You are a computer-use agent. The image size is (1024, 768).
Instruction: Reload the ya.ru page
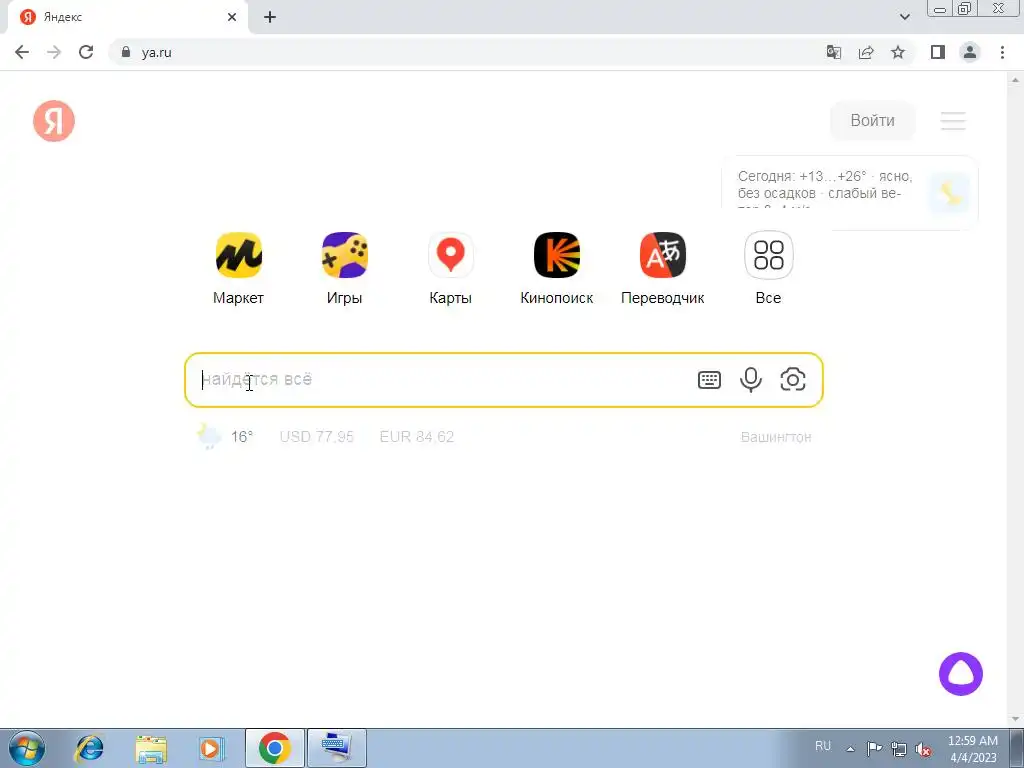pyautogui.click(x=86, y=52)
